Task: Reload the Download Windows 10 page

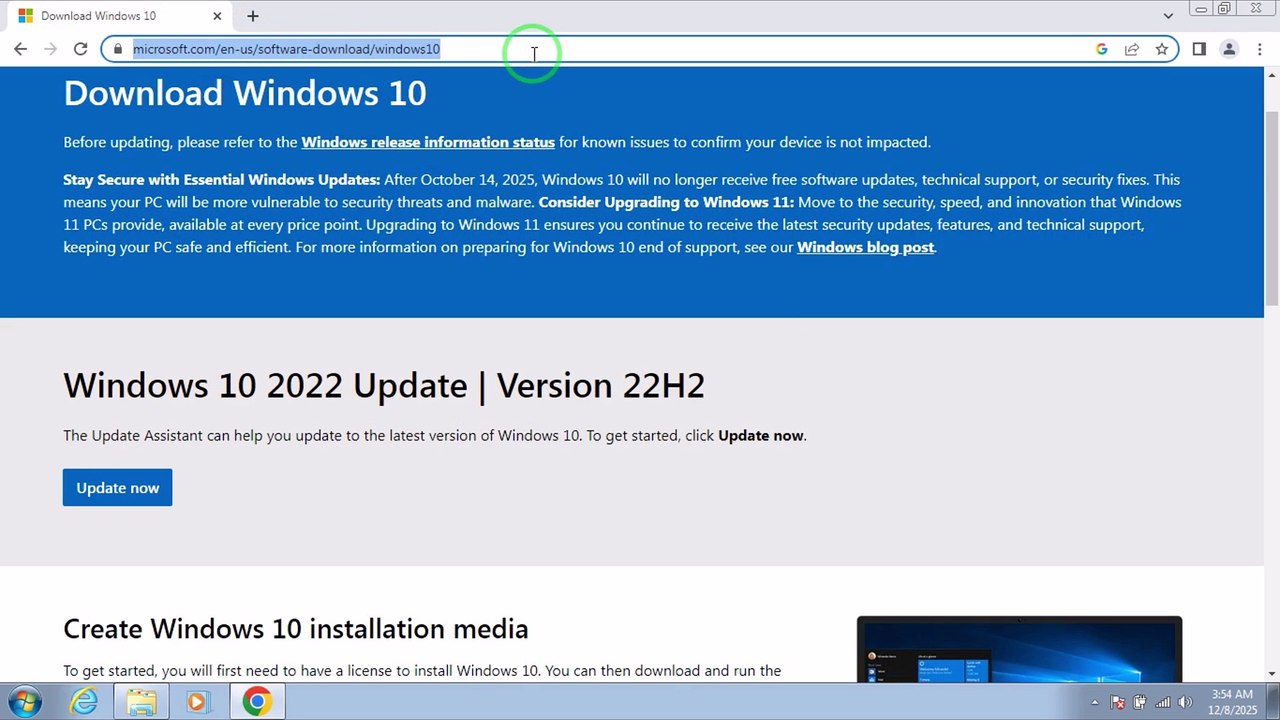Action: click(x=80, y=49)
